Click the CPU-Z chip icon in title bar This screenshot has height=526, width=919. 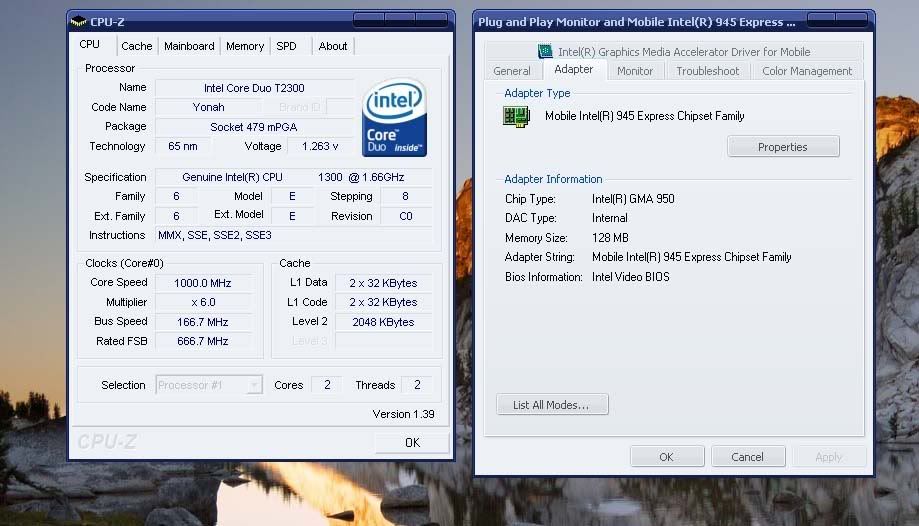78,22
